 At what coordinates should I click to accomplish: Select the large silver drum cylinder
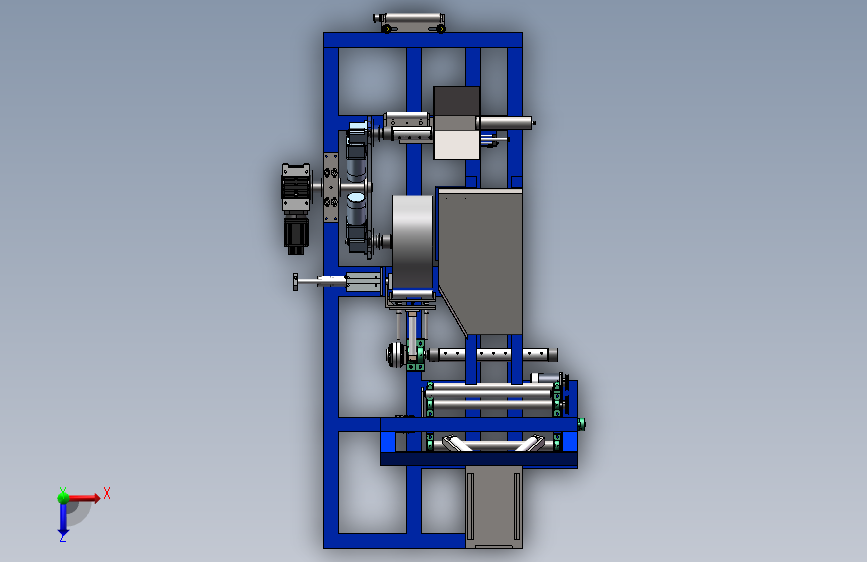tap(412, 242)
